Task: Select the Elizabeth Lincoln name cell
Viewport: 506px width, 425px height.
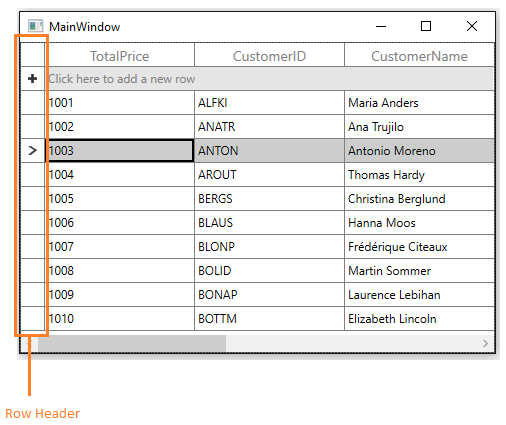Action: coord(419,319)
